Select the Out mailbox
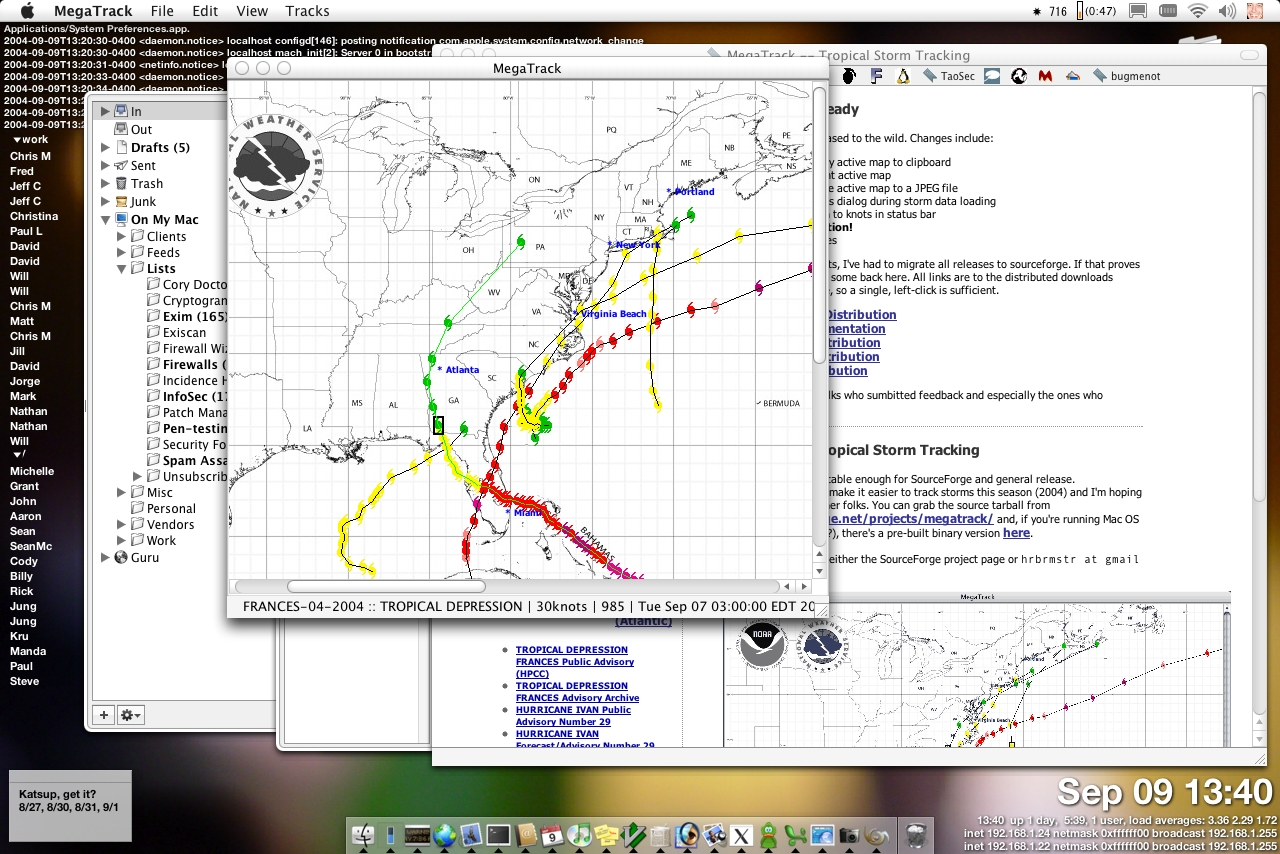 (141, 129)
